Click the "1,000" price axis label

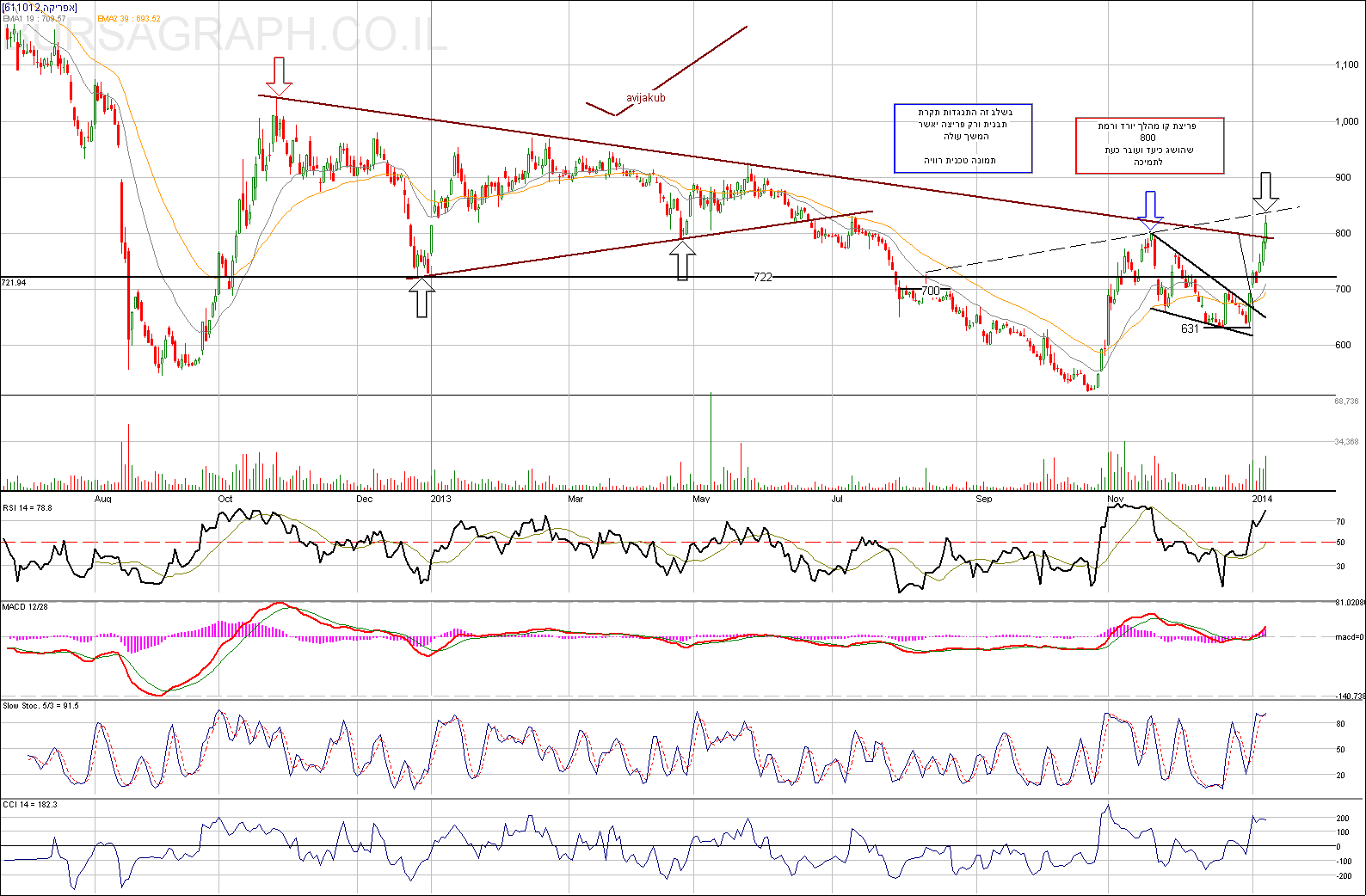(x=1347, y=121)
